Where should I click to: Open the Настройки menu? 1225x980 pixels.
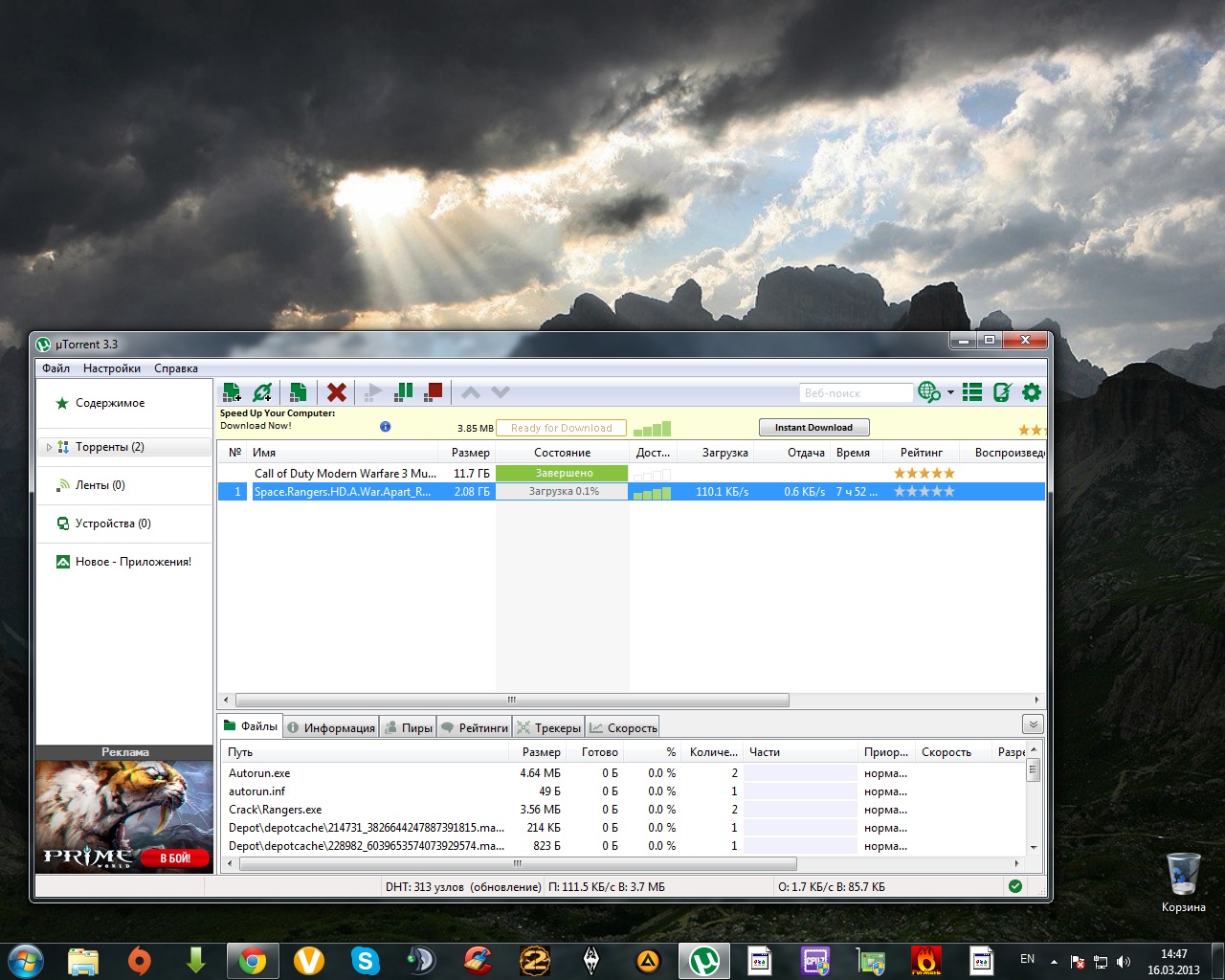click(111, 368)
